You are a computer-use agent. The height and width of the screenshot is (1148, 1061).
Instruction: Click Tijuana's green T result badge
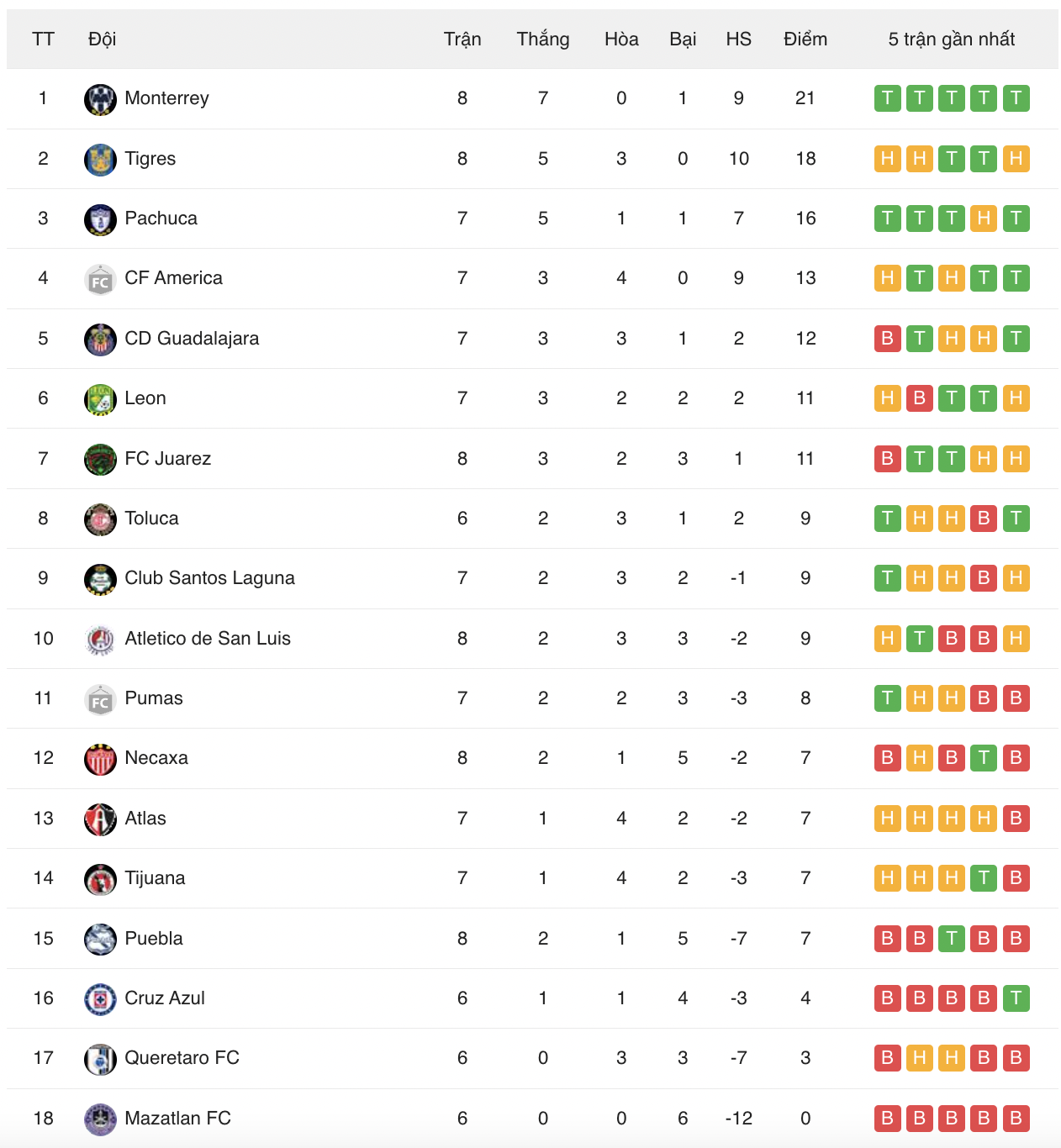click(x=984, y=878)
